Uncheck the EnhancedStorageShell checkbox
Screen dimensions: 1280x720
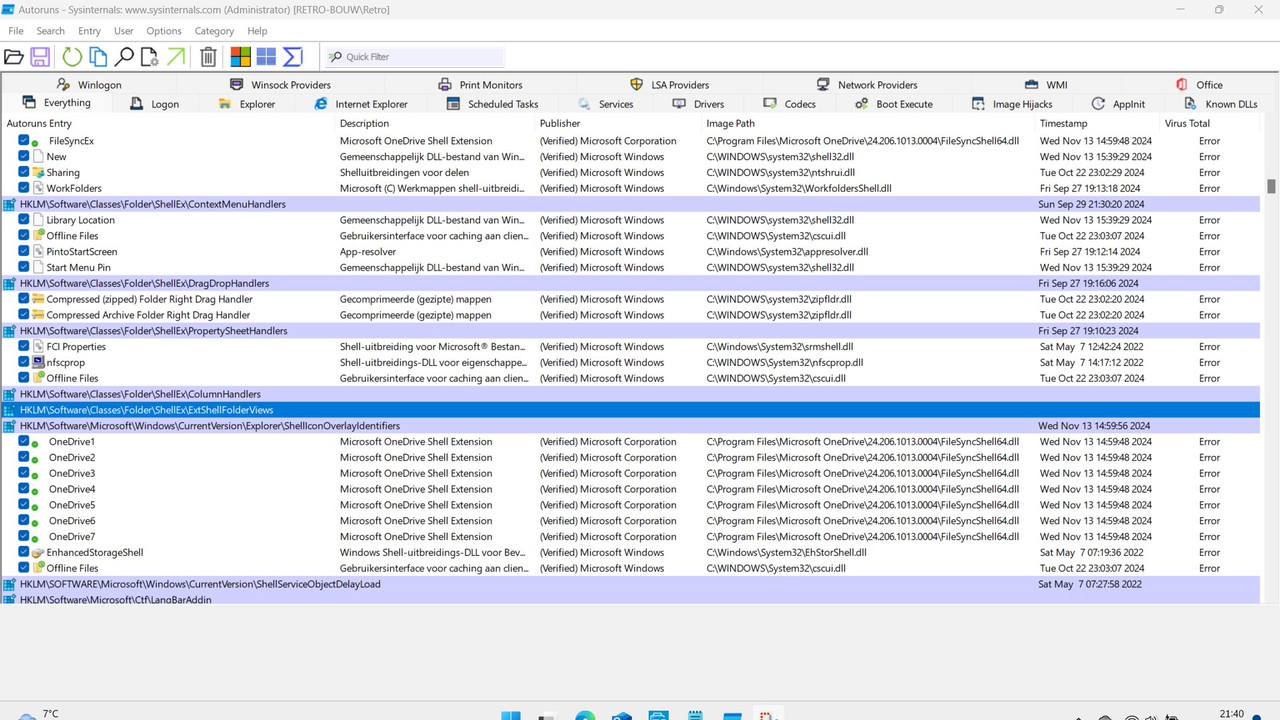click(24, 552)
